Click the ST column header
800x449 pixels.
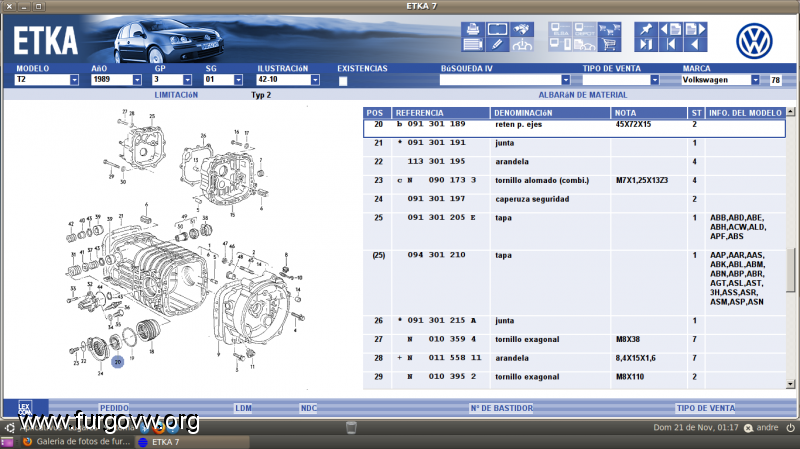(x=696, y=113)
